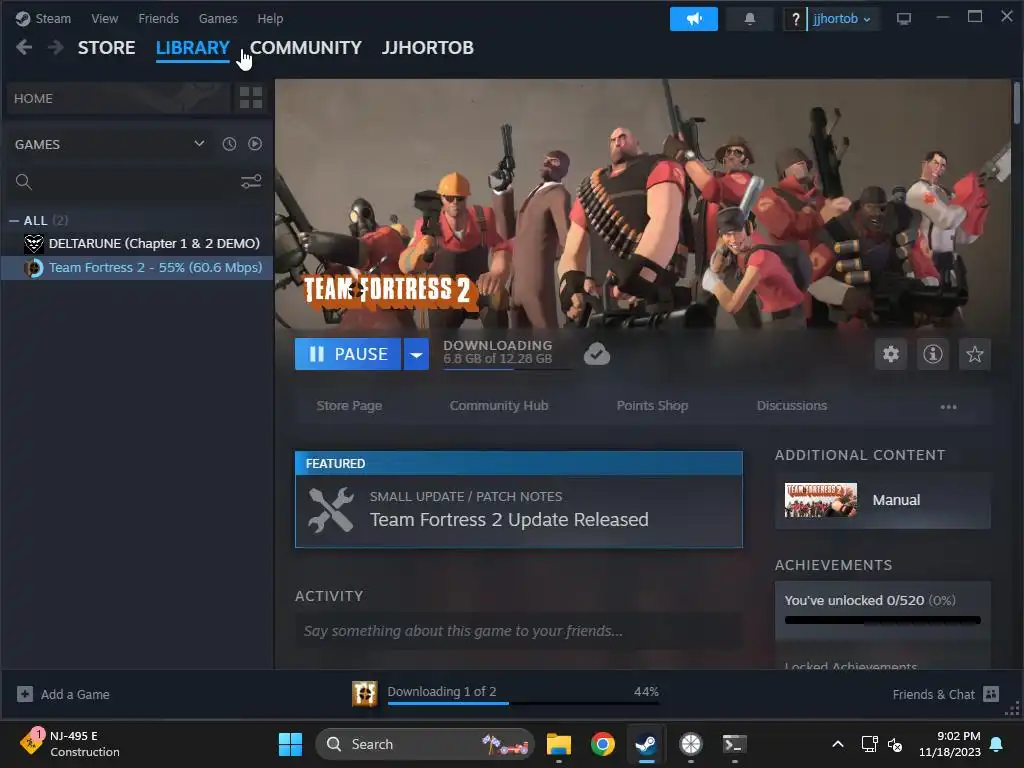Open the Manual additional content

tap(882, 500)
